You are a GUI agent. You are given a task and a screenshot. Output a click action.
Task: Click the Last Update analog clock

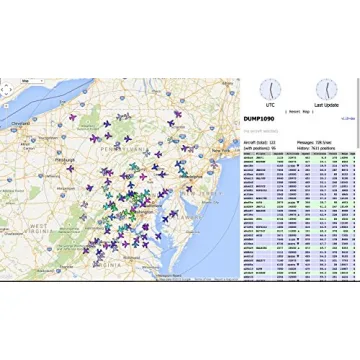tap(327, 89)
